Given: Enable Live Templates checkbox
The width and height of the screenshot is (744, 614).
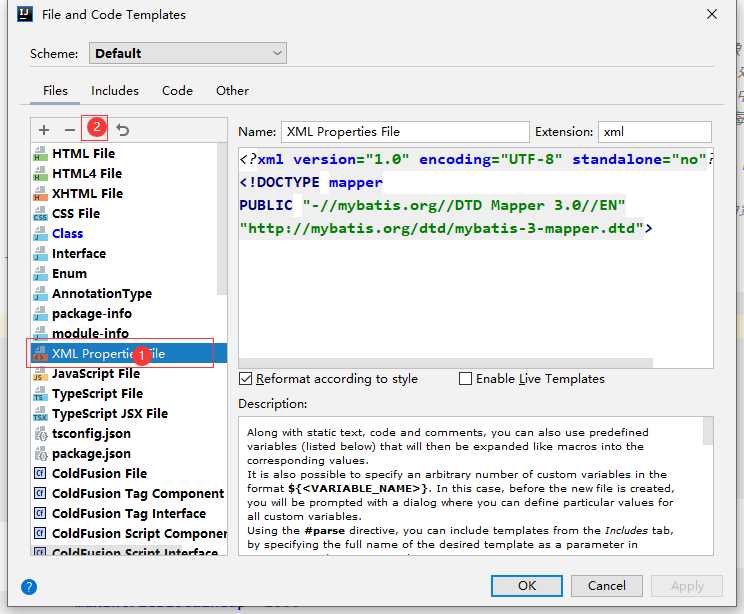Looking at the screenshot, I should pos(465,378).
